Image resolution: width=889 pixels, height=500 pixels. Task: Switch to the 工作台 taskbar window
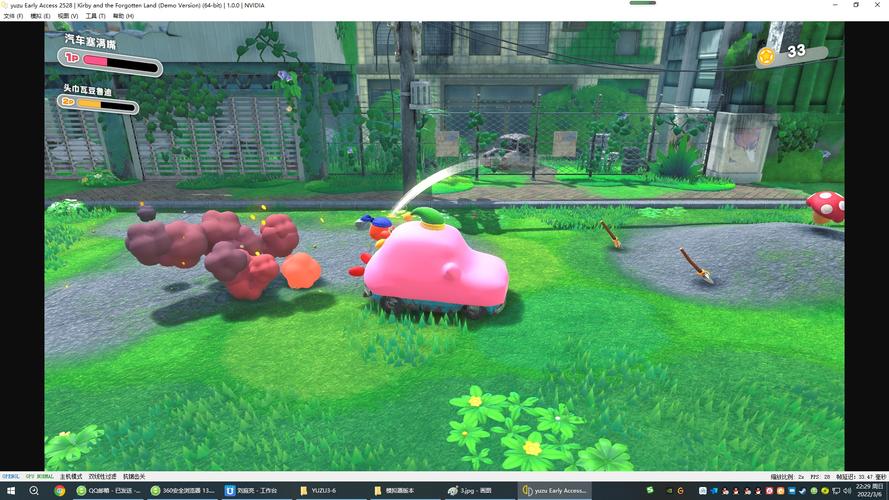(256, 490)
